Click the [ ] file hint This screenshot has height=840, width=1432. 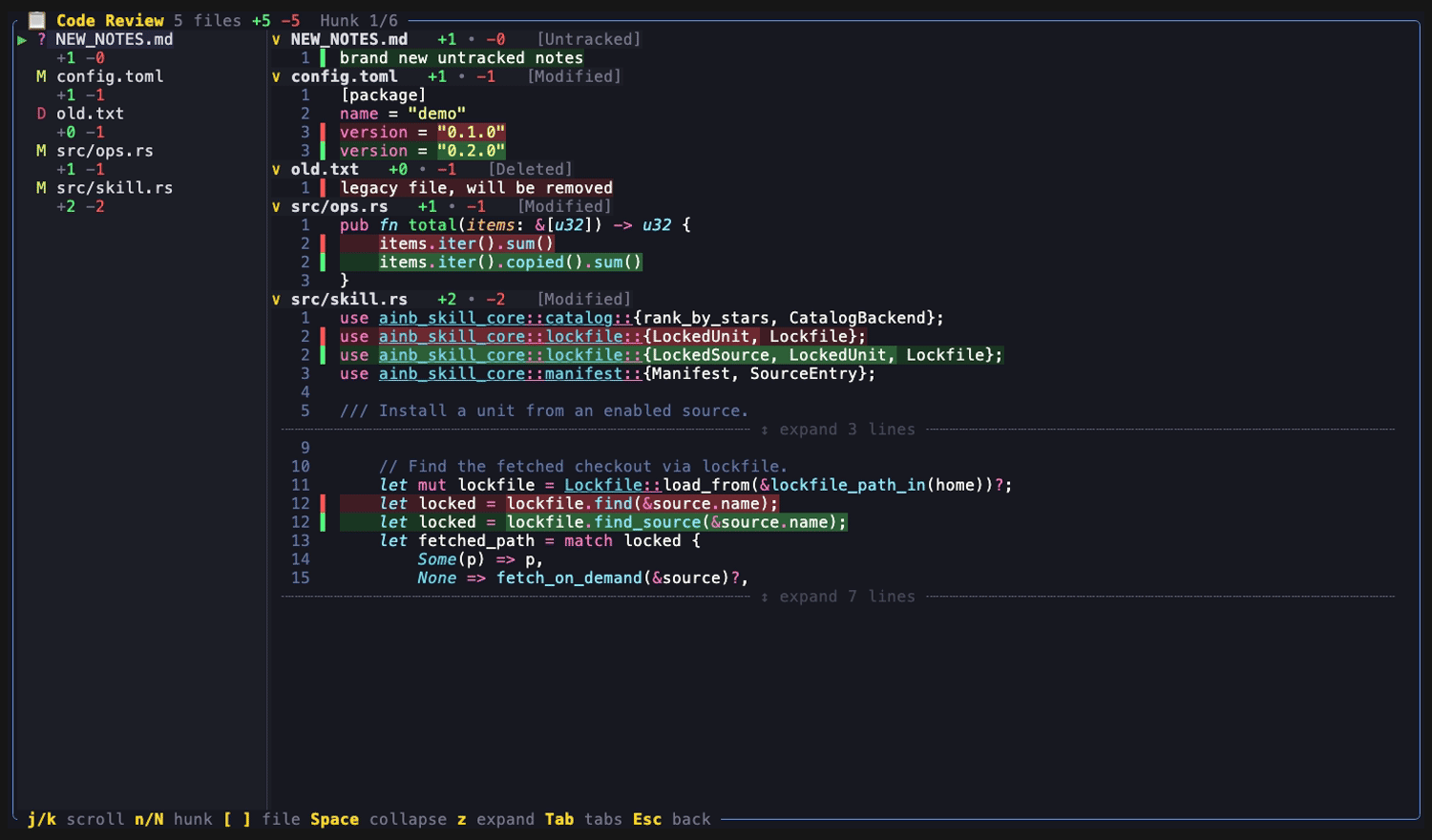coord(262,819)
